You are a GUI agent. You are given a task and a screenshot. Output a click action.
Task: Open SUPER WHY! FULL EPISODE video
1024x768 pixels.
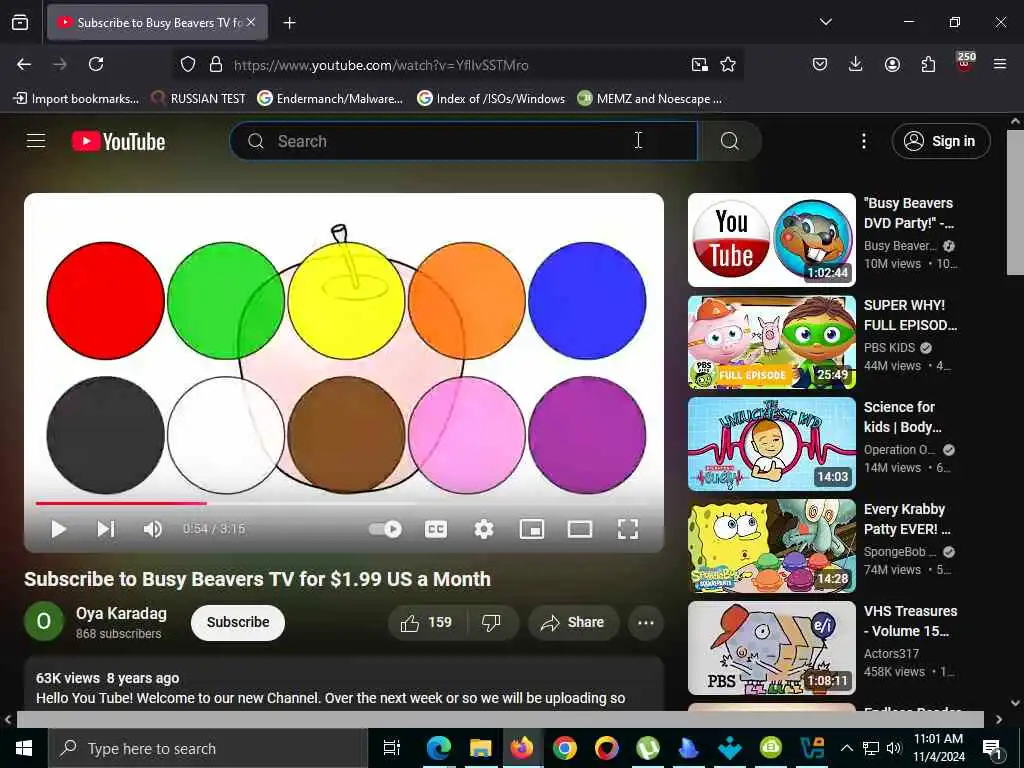tap(771, 342)
